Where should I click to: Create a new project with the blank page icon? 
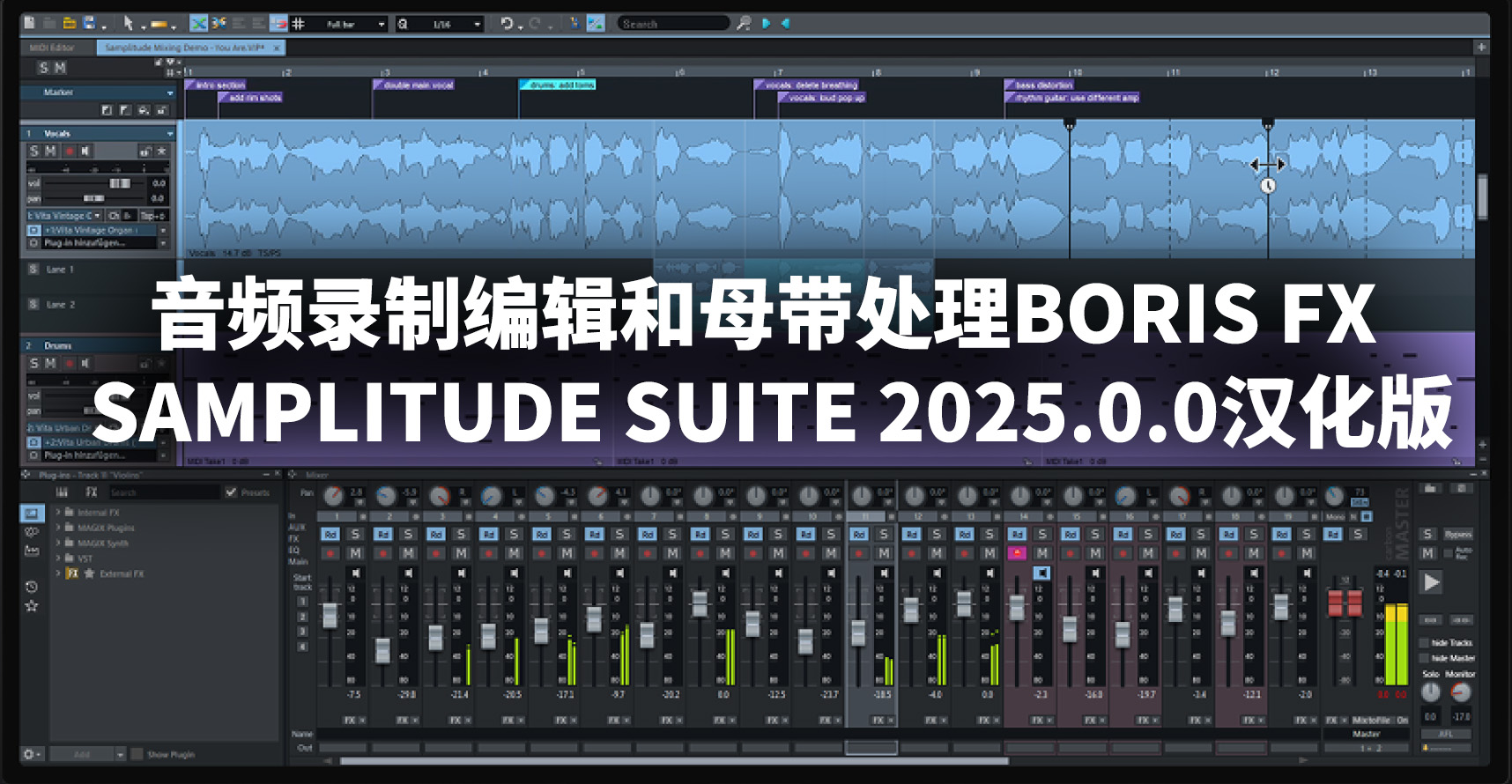[x=29, y=24]
